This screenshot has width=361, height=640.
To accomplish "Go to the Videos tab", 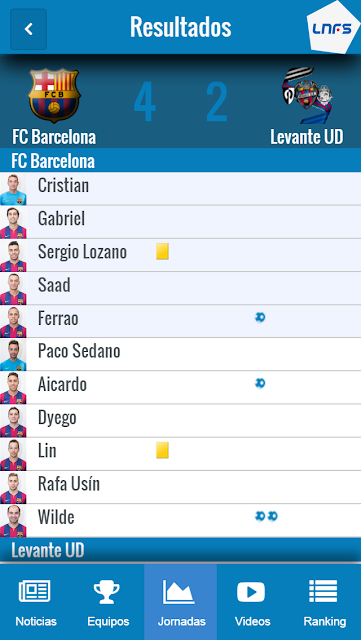I will 252,602.
